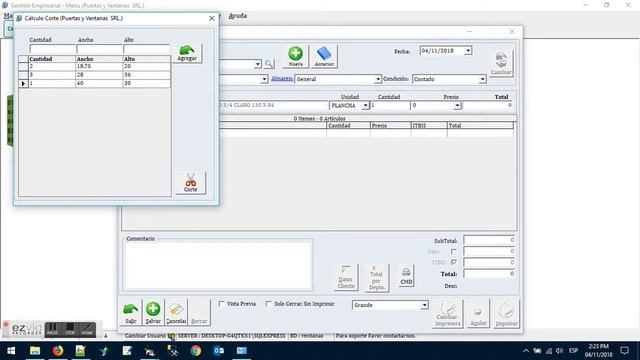640x360 pixels.
Task: Click the Datos Cliente button
Action: coord(346,277)
